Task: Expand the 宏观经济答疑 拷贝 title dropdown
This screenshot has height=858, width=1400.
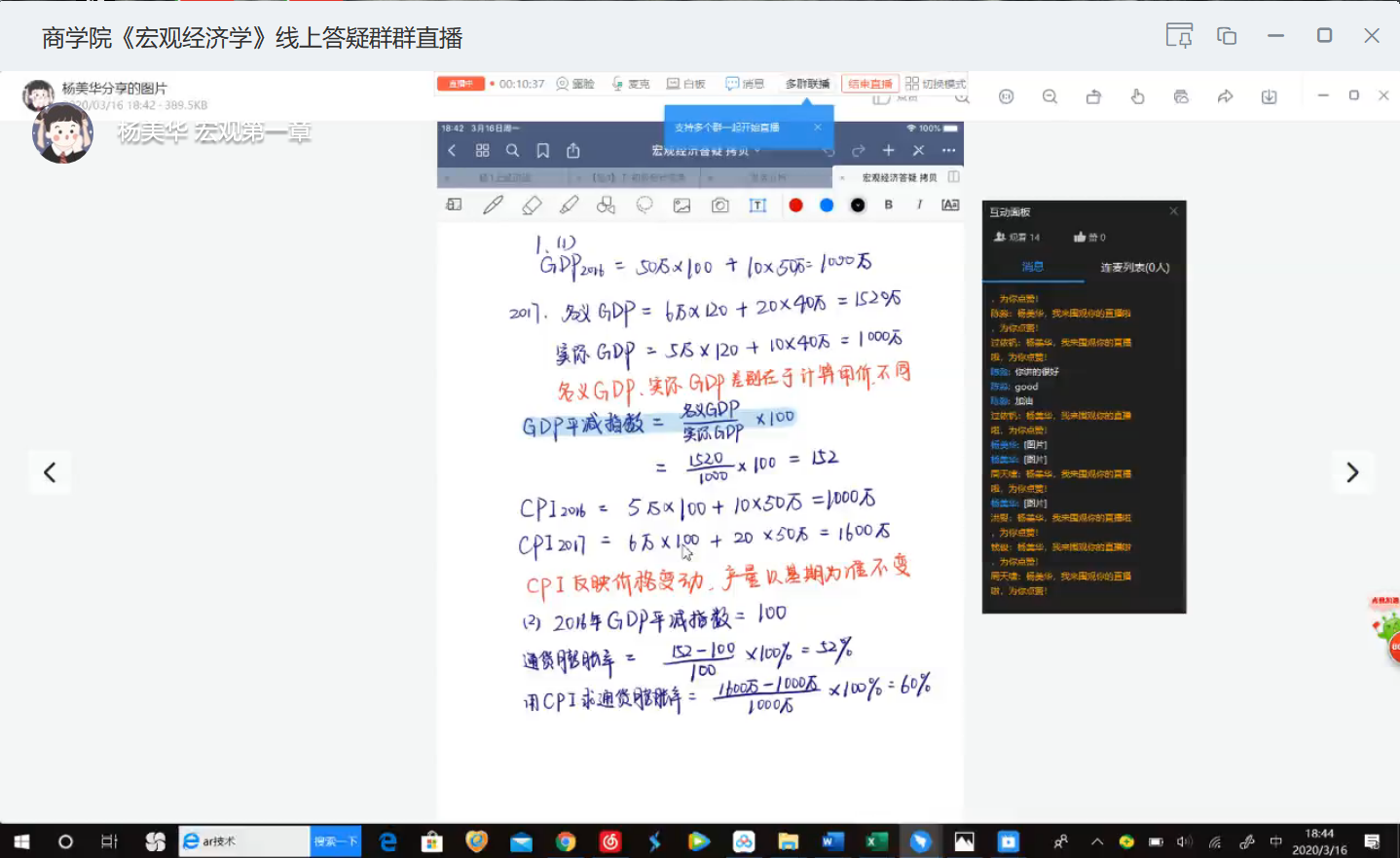Action: coord(706,151)
